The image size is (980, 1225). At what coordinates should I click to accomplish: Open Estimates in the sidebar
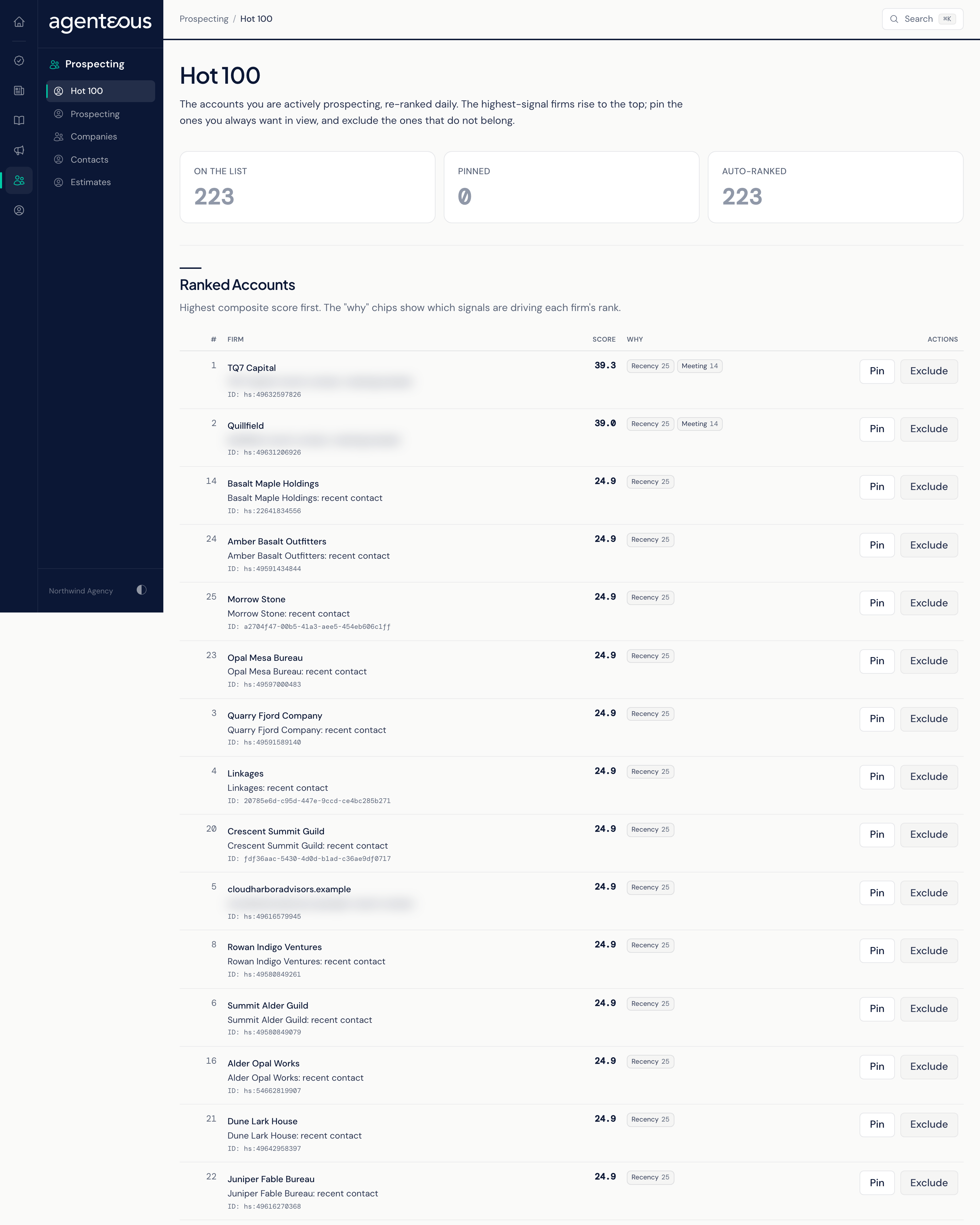[x=101, y=182]
